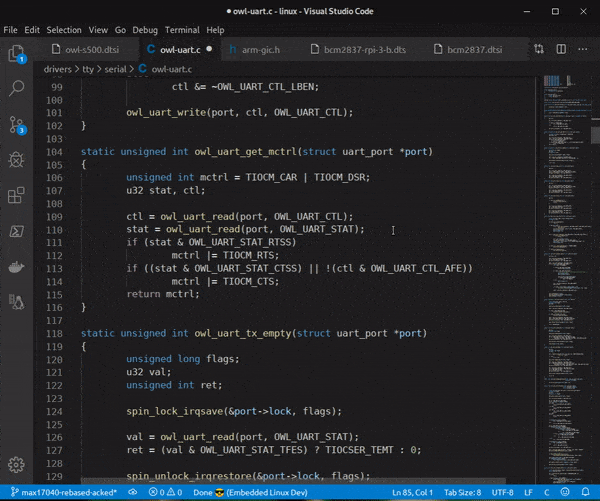The width and height of the screenshot is (600, 501).
Task: Open the PowerShell terminal icon in the activity bar
Action: pos(16,231)
